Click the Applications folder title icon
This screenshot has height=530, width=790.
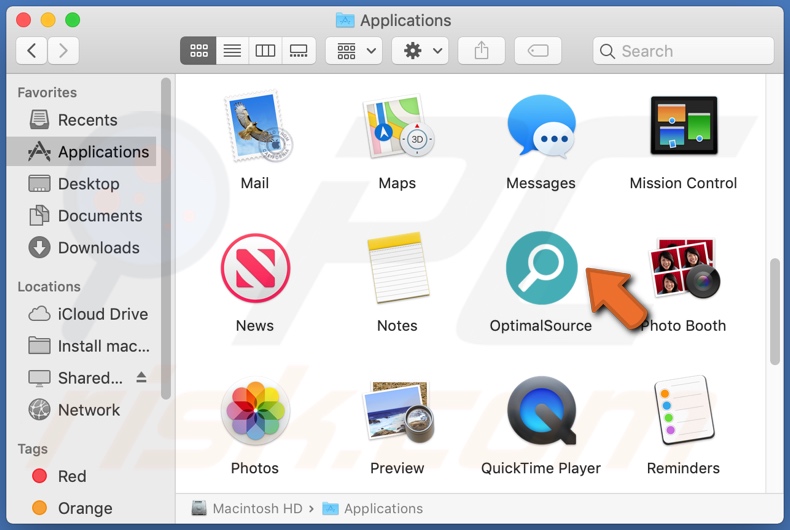(x=345, y=20)
